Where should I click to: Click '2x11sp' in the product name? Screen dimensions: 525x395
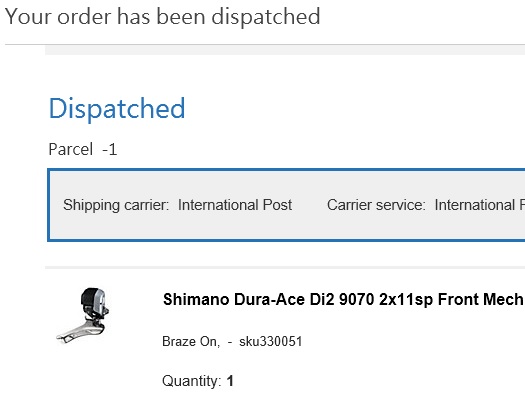(x=406, y=300)
